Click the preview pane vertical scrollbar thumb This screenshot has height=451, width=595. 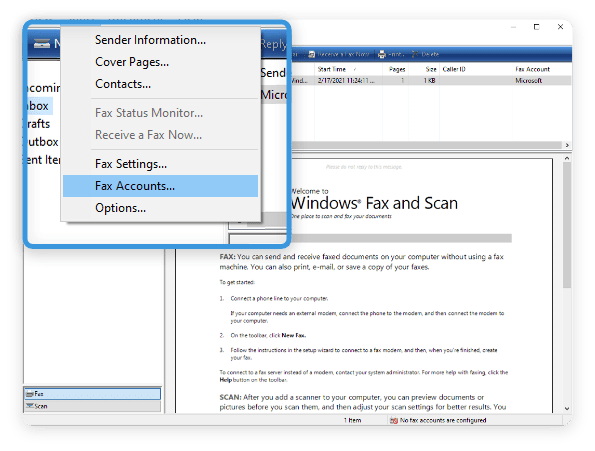[x=567, y=225]
